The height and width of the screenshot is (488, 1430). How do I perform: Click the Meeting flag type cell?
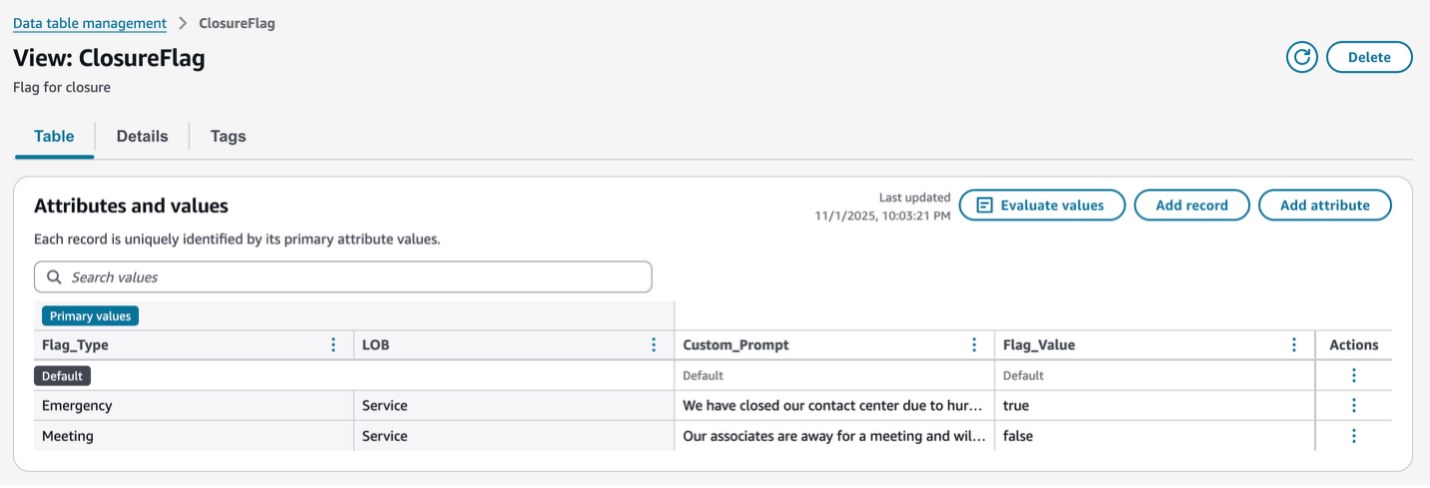click(x=194, y=436)
